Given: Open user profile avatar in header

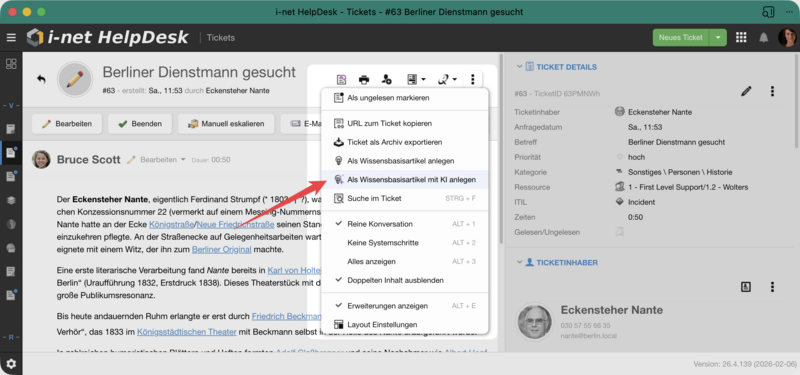Looking at the screenshot, I should click(787, 38).
